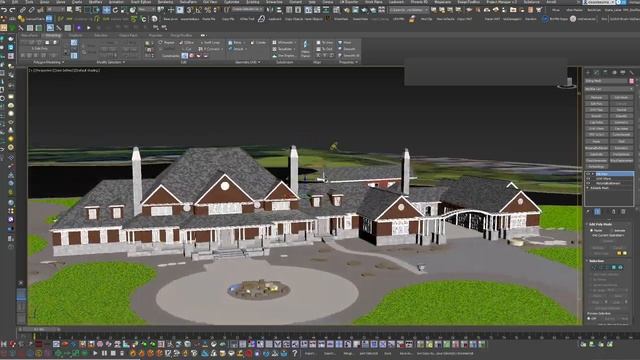640x360 pixels.
Task: Select the Unlink Selection tool
Action: (31, 10)
